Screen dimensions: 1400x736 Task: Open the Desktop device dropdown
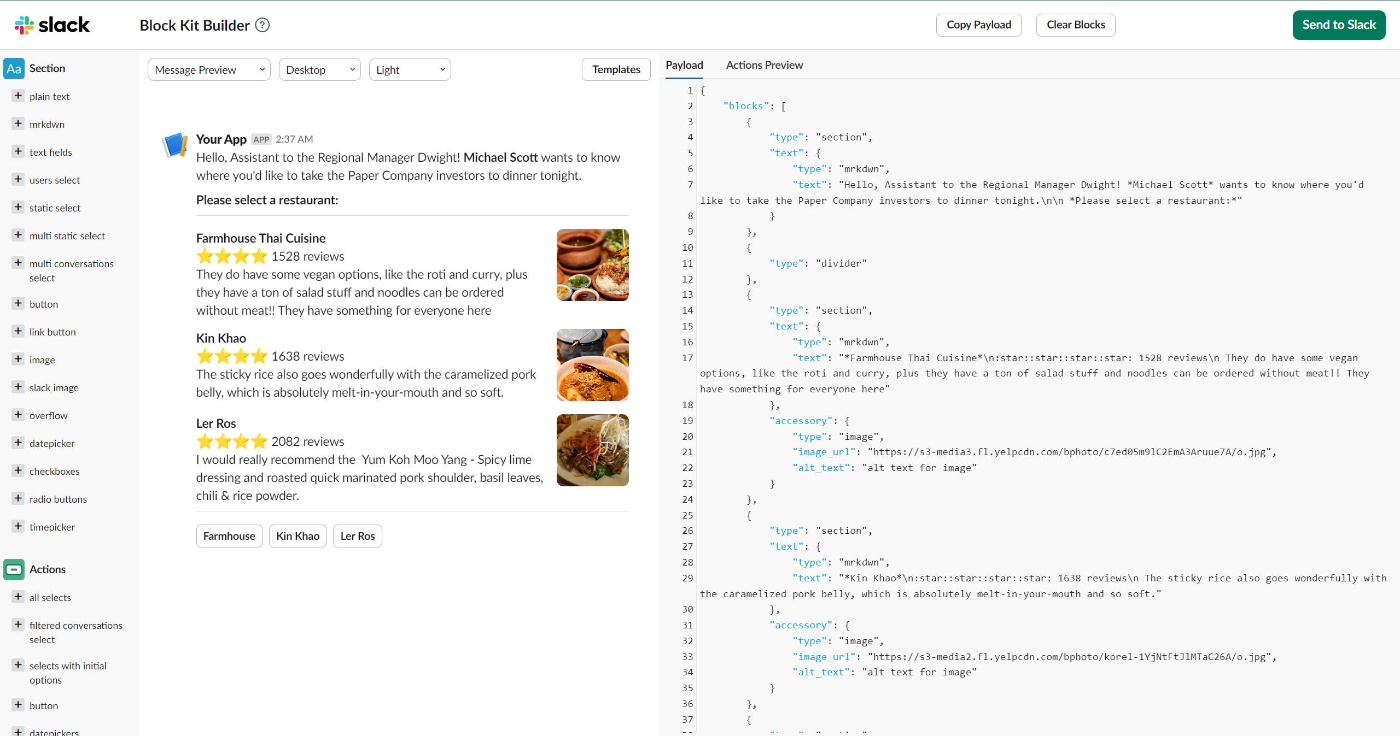pyautogui.click(x=320, y=70)
